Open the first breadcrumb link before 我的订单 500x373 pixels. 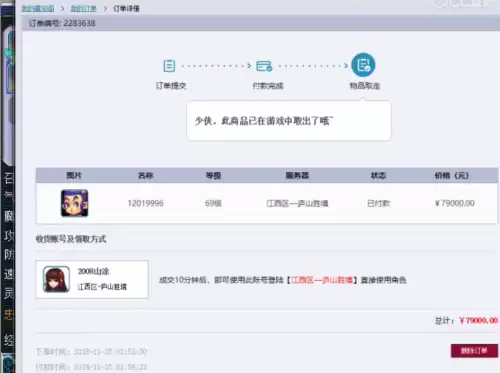pyautogui.click(x=38, y=9)
